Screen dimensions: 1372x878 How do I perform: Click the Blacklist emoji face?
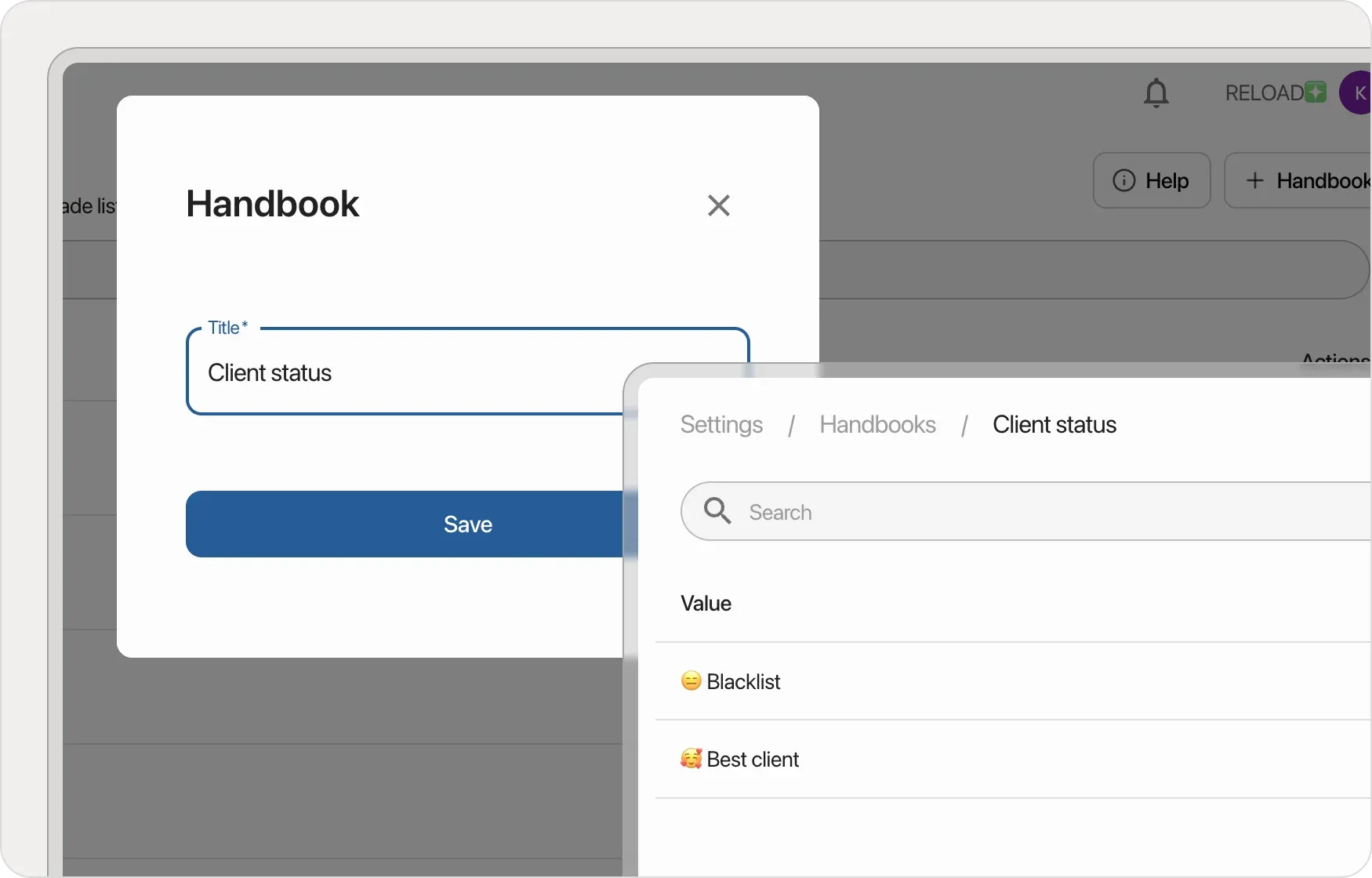click(x=691, y=680)
